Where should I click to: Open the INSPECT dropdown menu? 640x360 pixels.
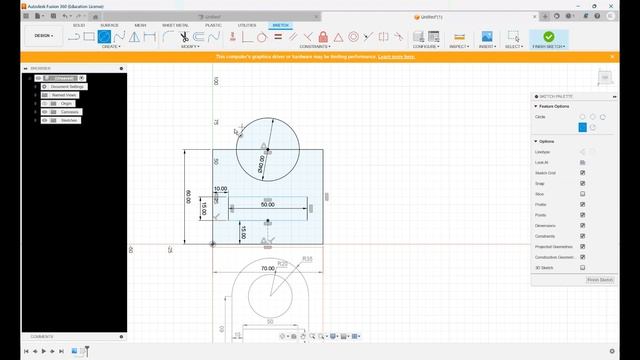(x=459, y=47)
